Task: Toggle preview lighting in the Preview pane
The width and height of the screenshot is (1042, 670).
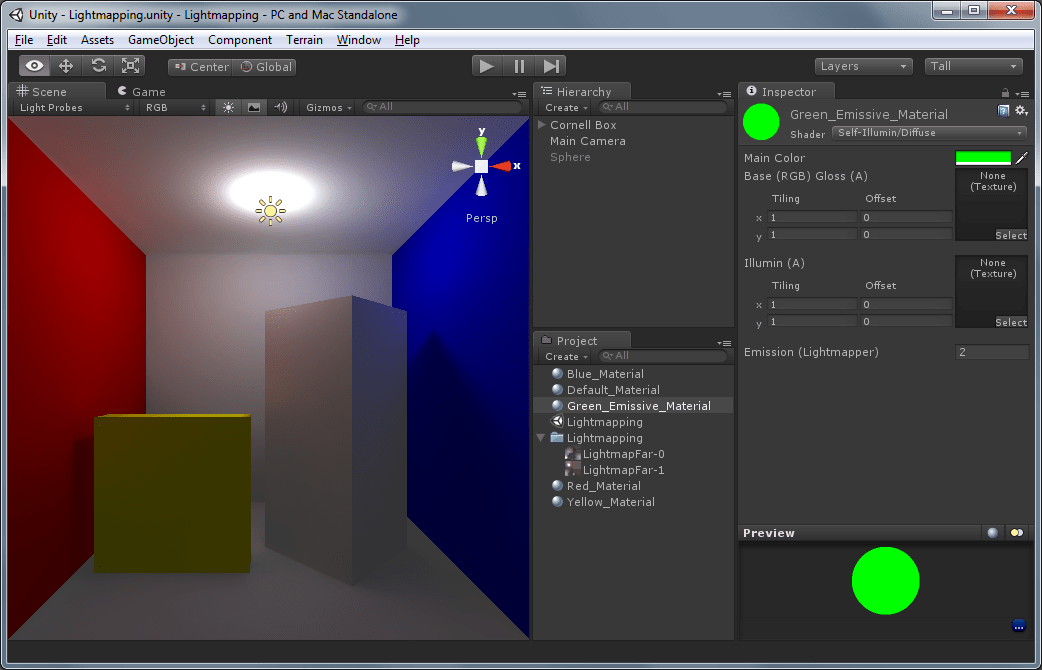Action: tap(1017, 532)
